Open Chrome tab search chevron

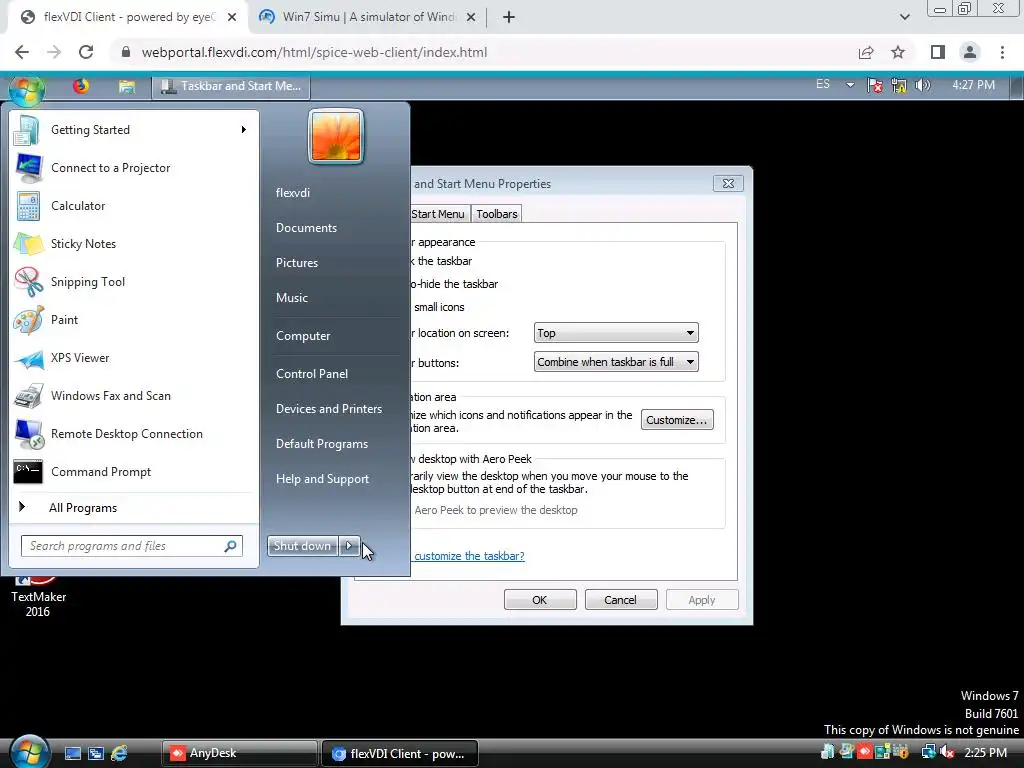pos(904,17)
